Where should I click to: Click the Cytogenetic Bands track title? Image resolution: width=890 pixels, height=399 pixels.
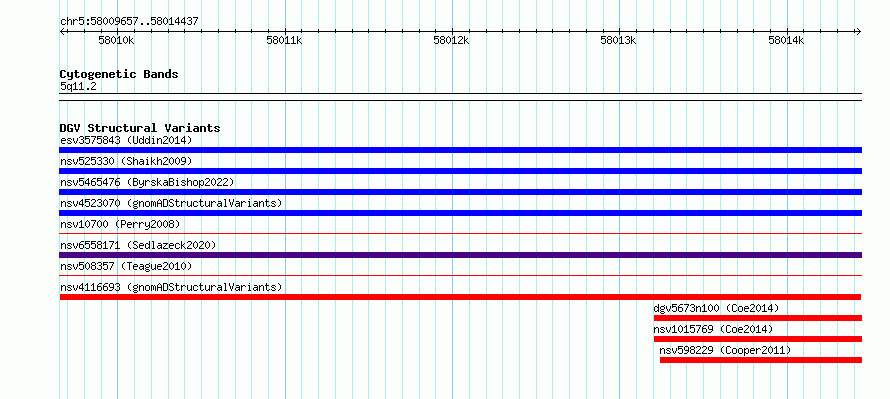[x=119, y=74]
